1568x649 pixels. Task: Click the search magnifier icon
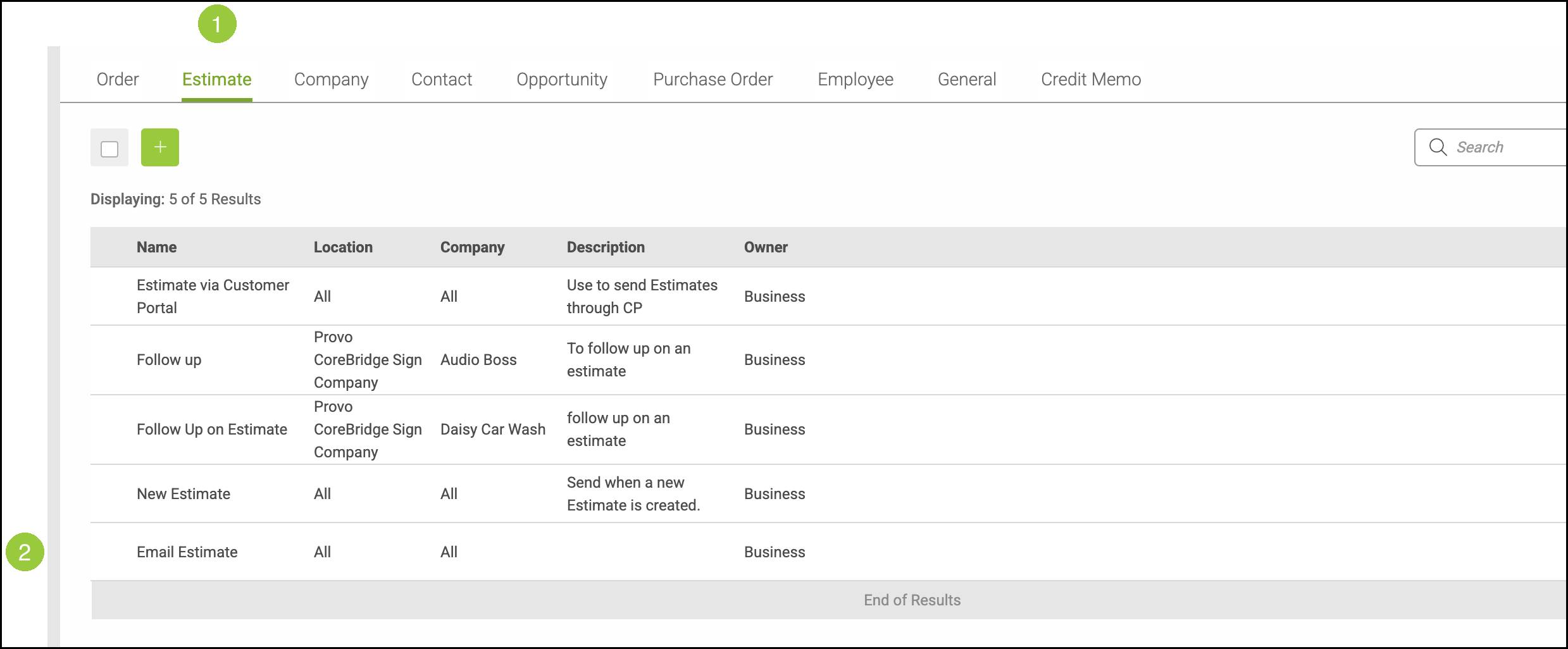click(x=1438, y=147)
